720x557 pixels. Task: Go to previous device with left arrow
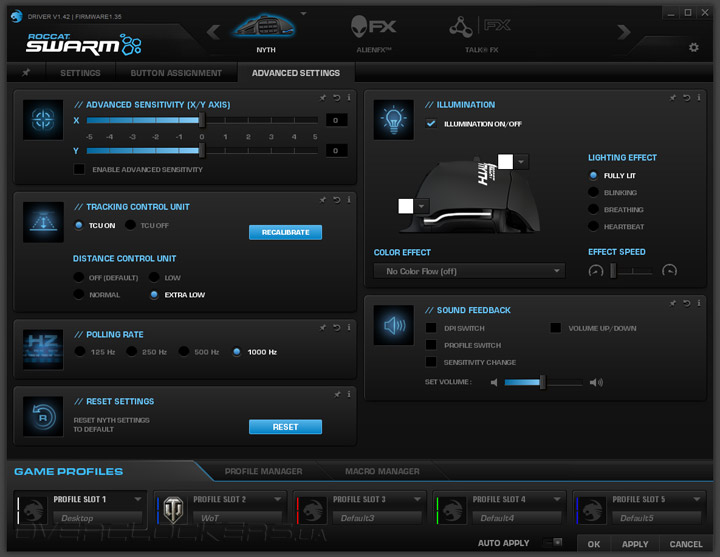[x=213, y=32]
